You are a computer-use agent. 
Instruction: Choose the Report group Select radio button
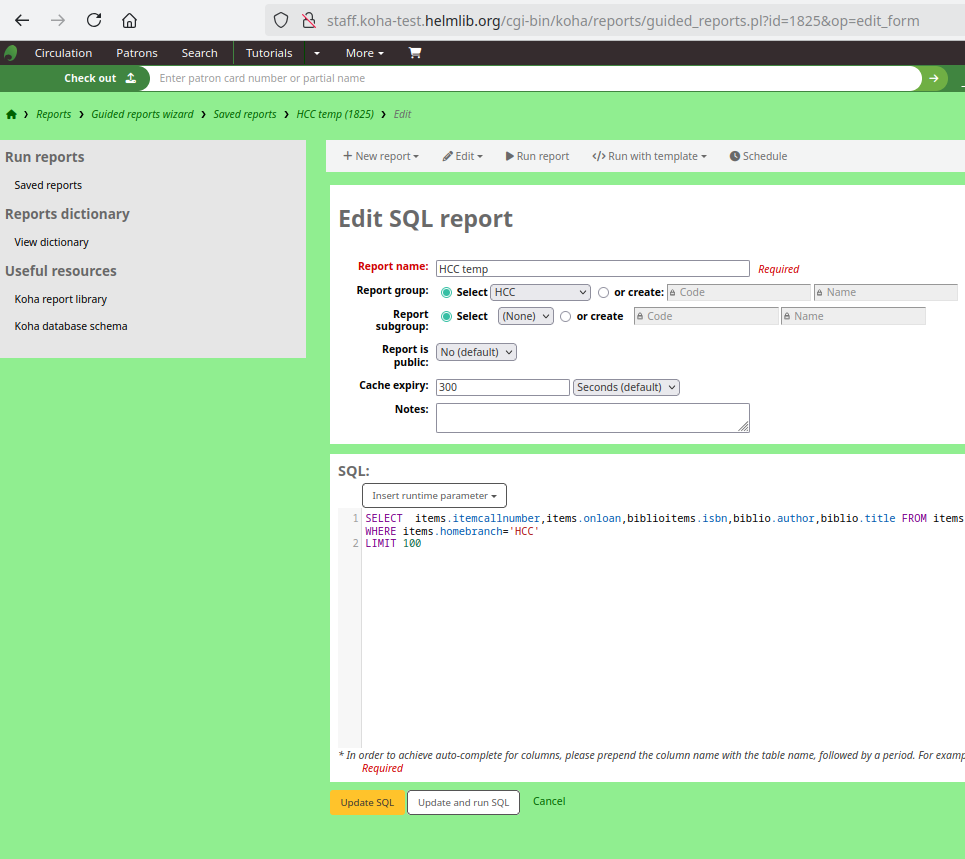point(446,293)
